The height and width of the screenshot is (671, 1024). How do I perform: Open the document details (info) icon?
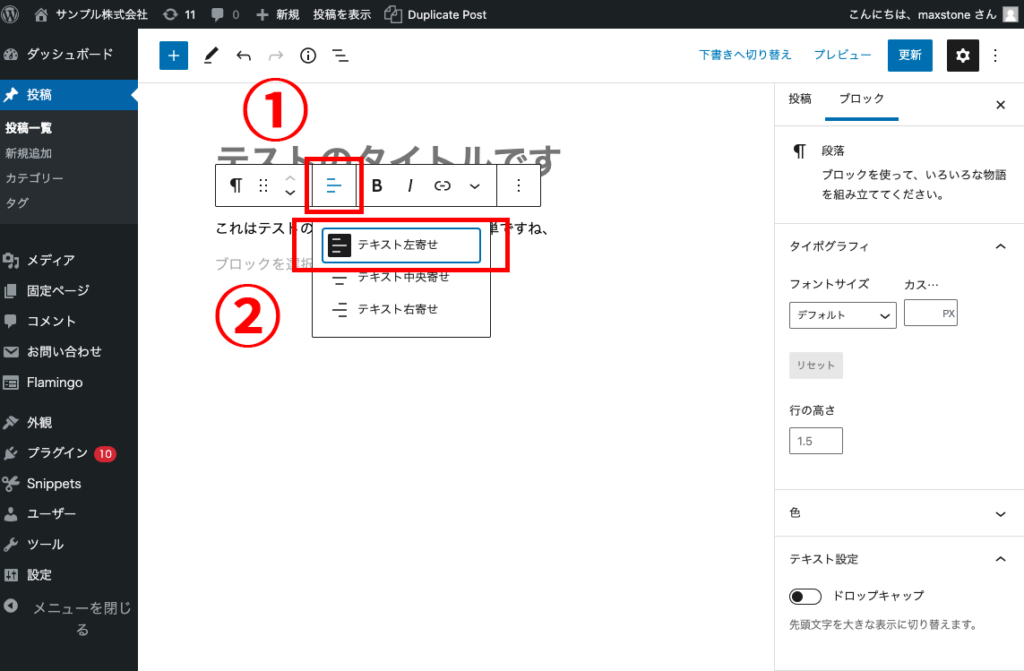point(307,55)
